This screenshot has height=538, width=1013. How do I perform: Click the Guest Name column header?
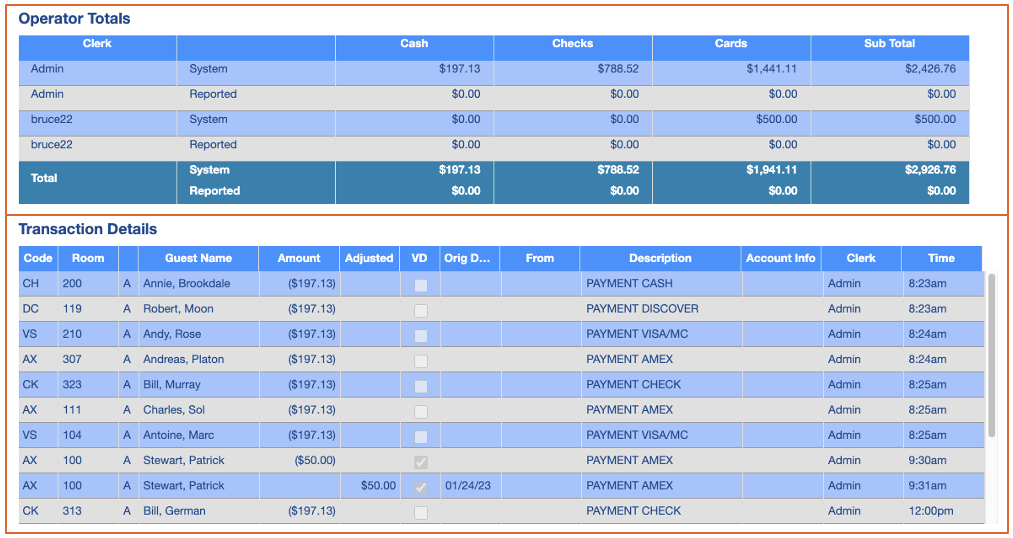198,258
